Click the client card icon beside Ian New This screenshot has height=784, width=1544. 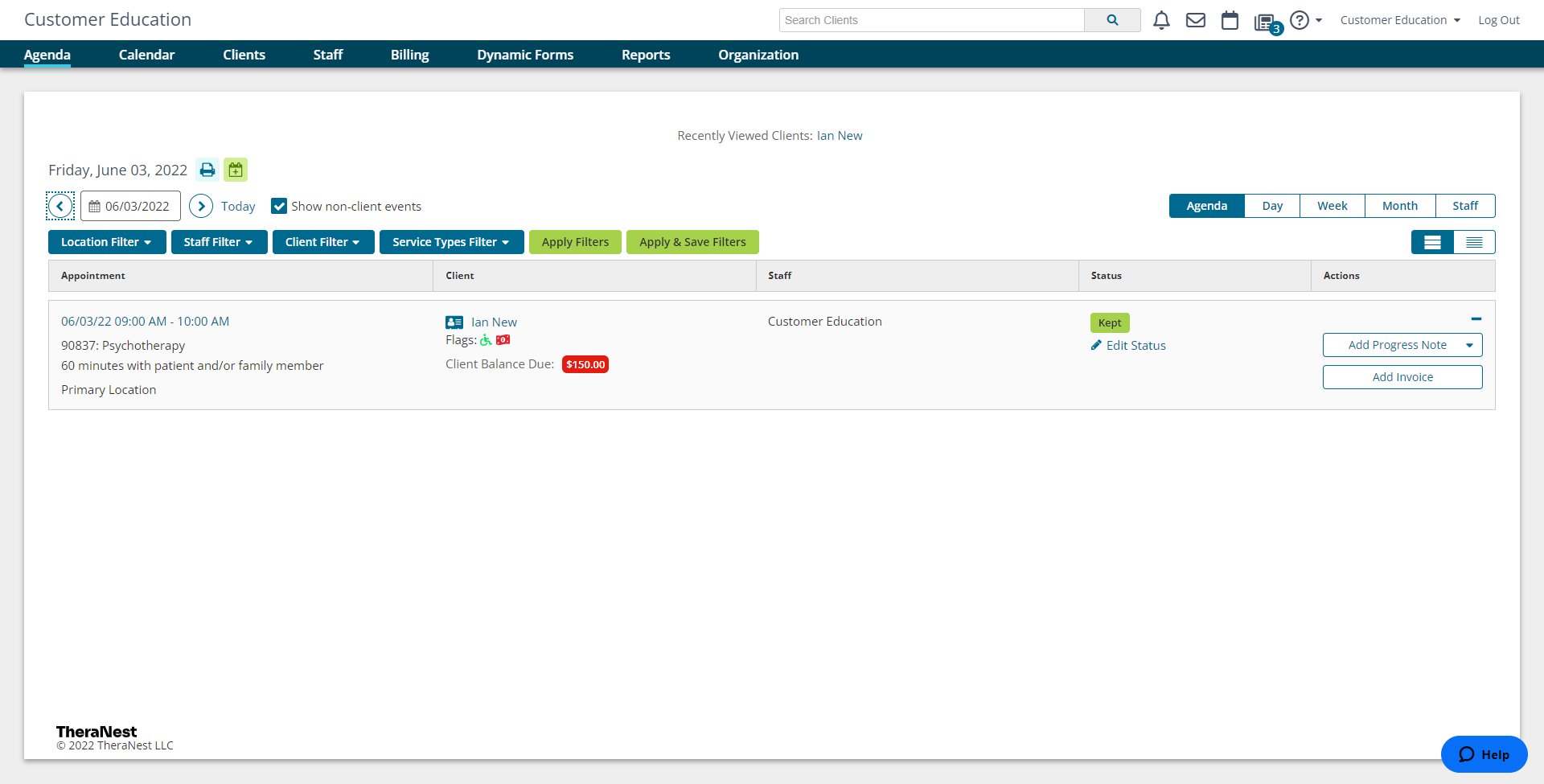coord(454,322)
